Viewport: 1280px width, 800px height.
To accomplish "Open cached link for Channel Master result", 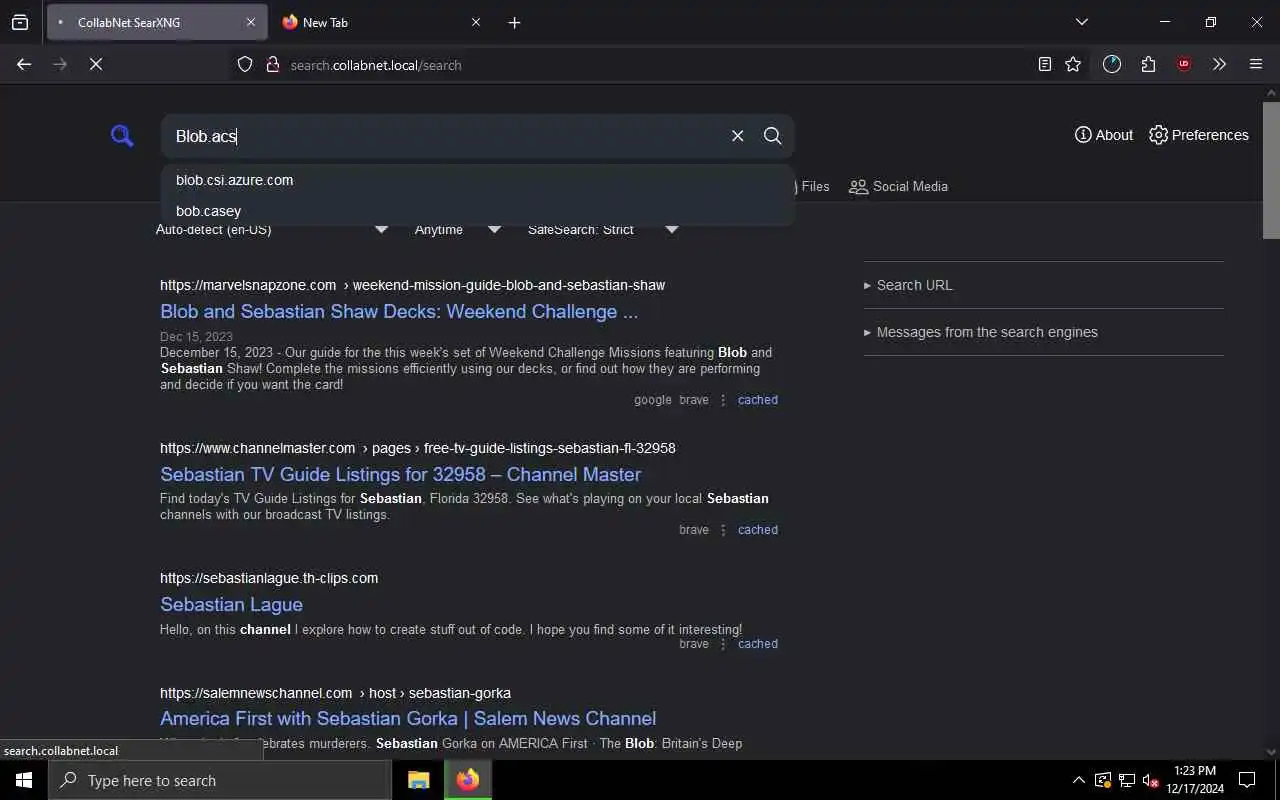I will [x=757, y=530].
